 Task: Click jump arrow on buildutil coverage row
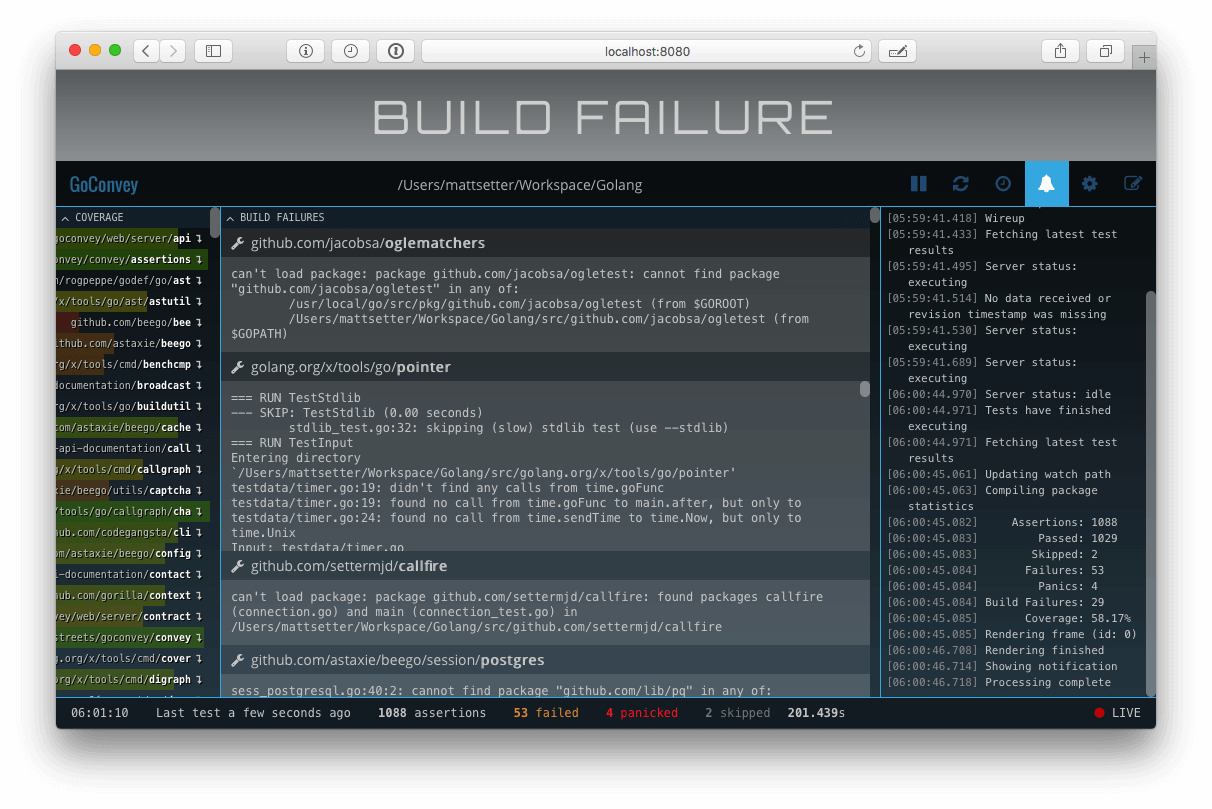tap(200, 406)
